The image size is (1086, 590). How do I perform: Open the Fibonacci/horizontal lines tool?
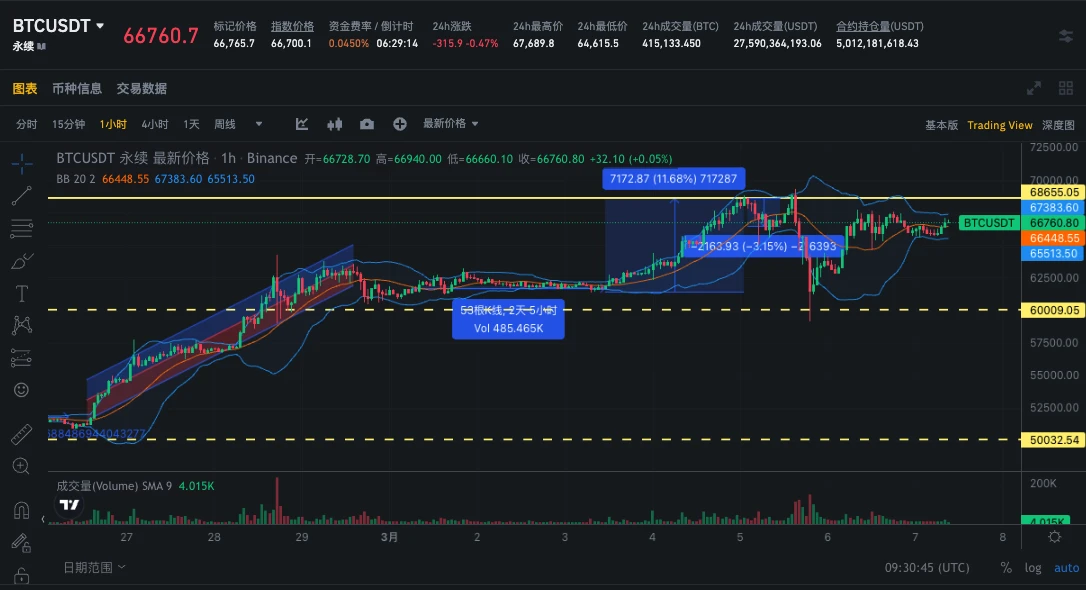pyautogui.click(x=21, y=229)
